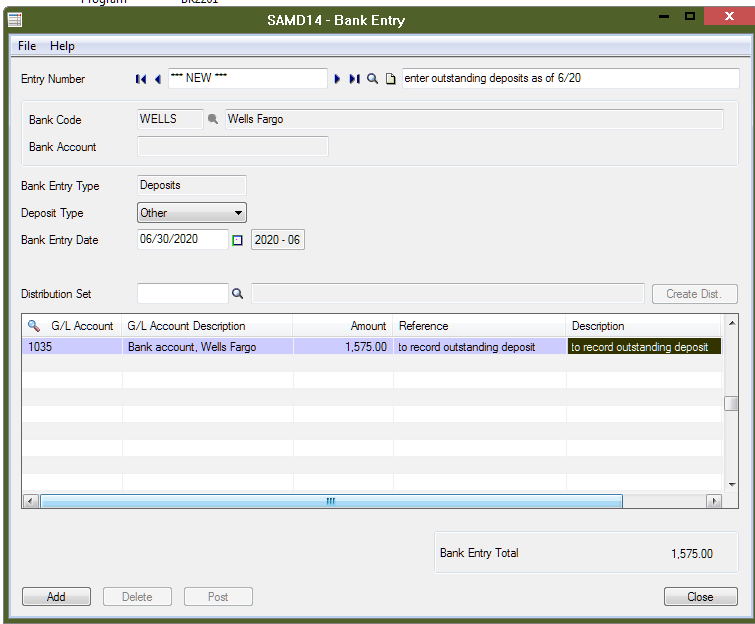Open Distribution Set finder magnifier
This screenshot has width=755, height=624.
(238, 294)
